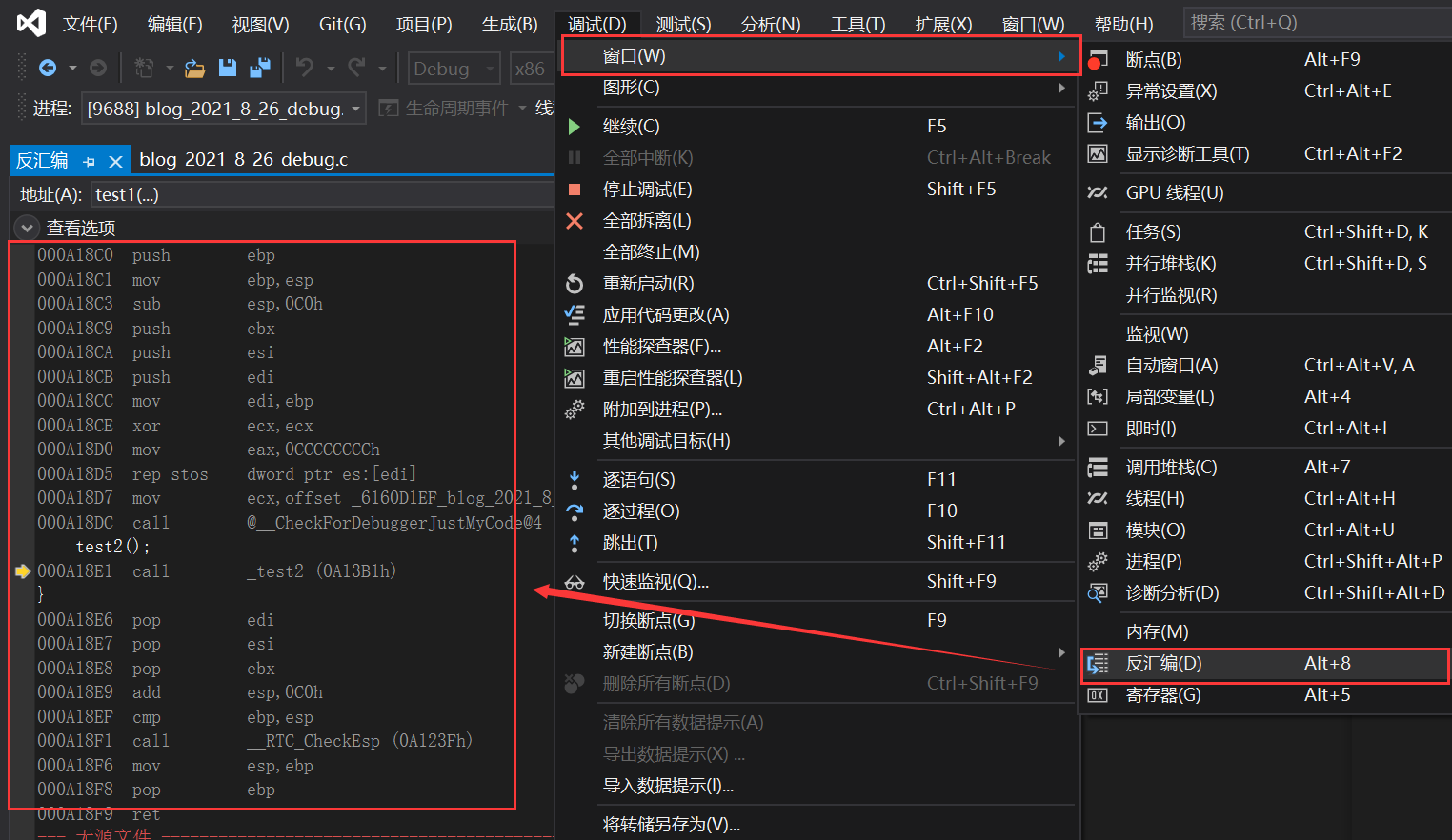Open 并行堆栈(K) window

click(1265, 263)
